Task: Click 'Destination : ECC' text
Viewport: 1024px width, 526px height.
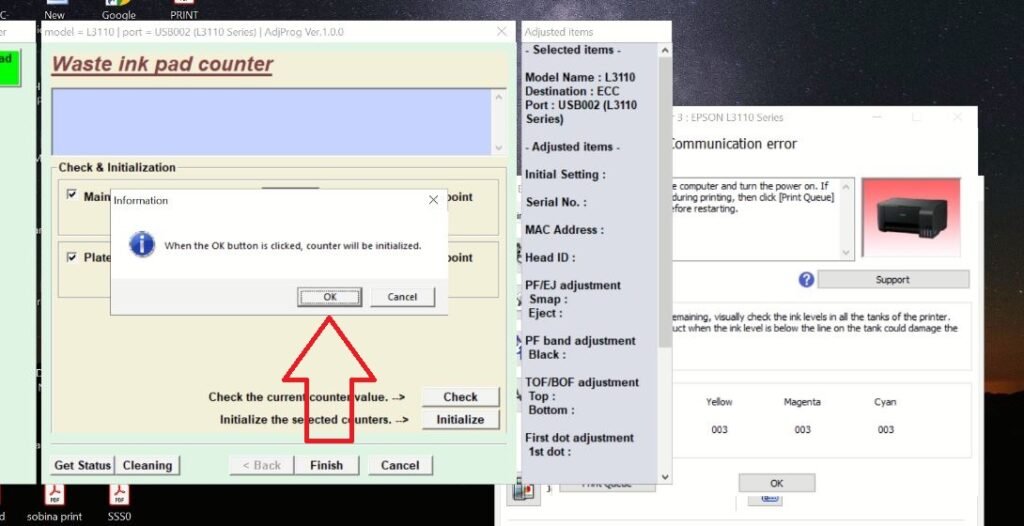Action: (x=572, y=91)
